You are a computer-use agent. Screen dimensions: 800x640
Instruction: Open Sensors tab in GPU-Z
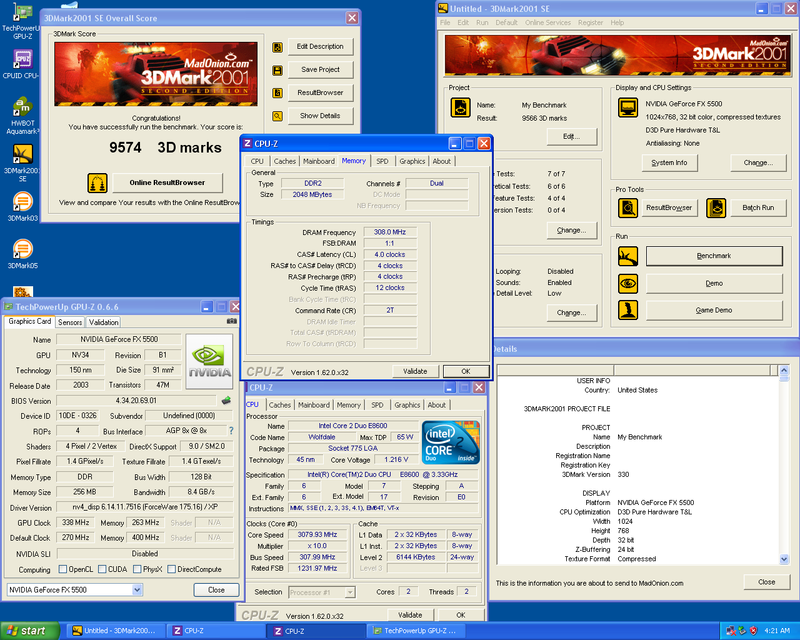tap(70, 323)
